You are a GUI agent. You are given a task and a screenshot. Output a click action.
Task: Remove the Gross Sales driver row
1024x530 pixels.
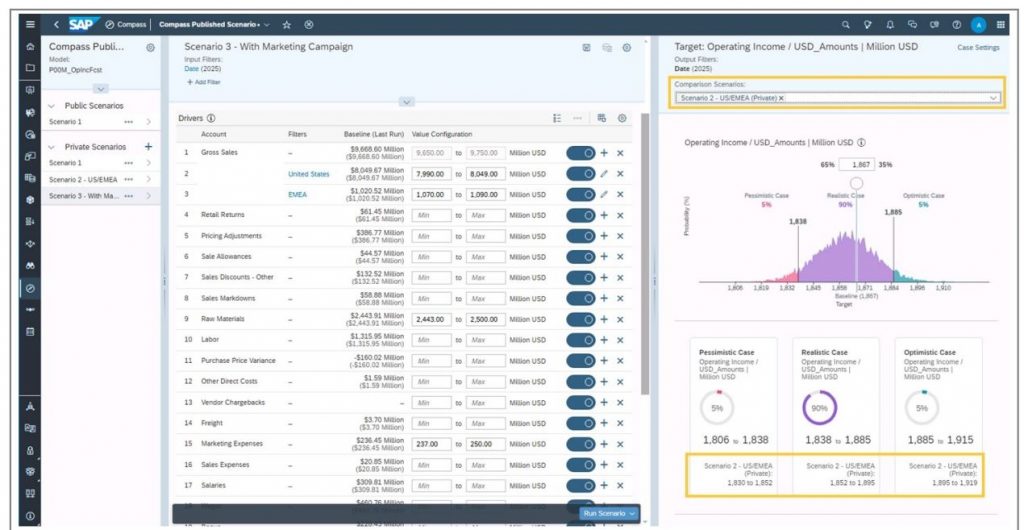point(620,152)
